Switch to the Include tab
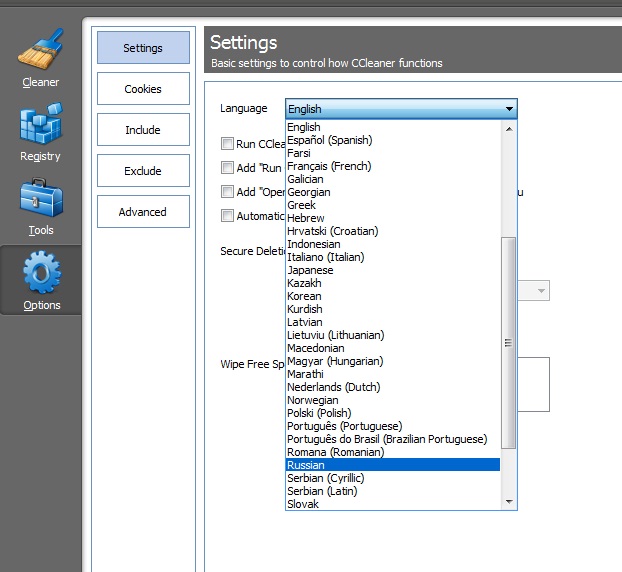Viewport: 622px width, 572px height. pos(143,130)
